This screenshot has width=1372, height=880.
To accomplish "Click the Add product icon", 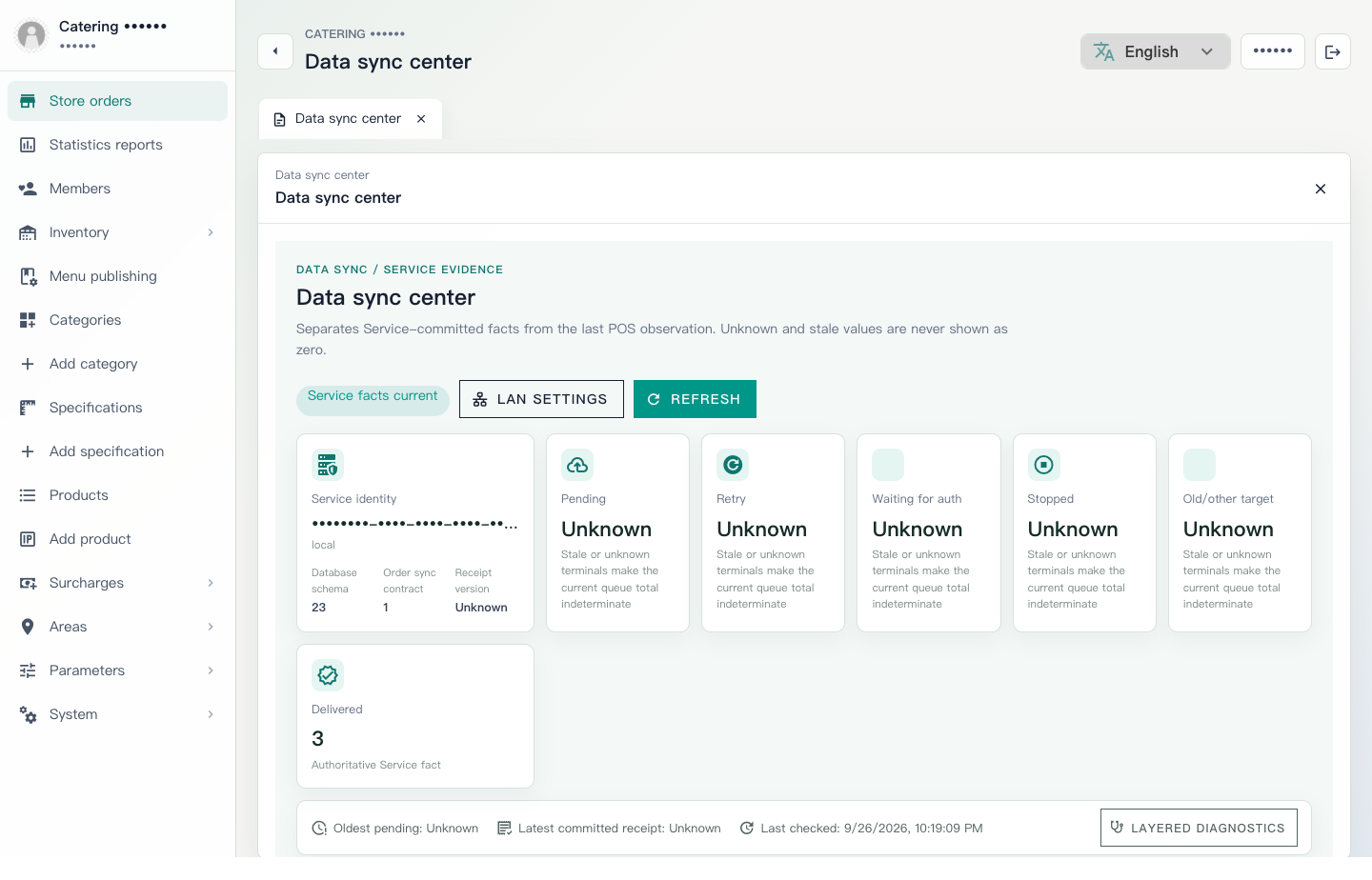I will (x=28, y=539).
